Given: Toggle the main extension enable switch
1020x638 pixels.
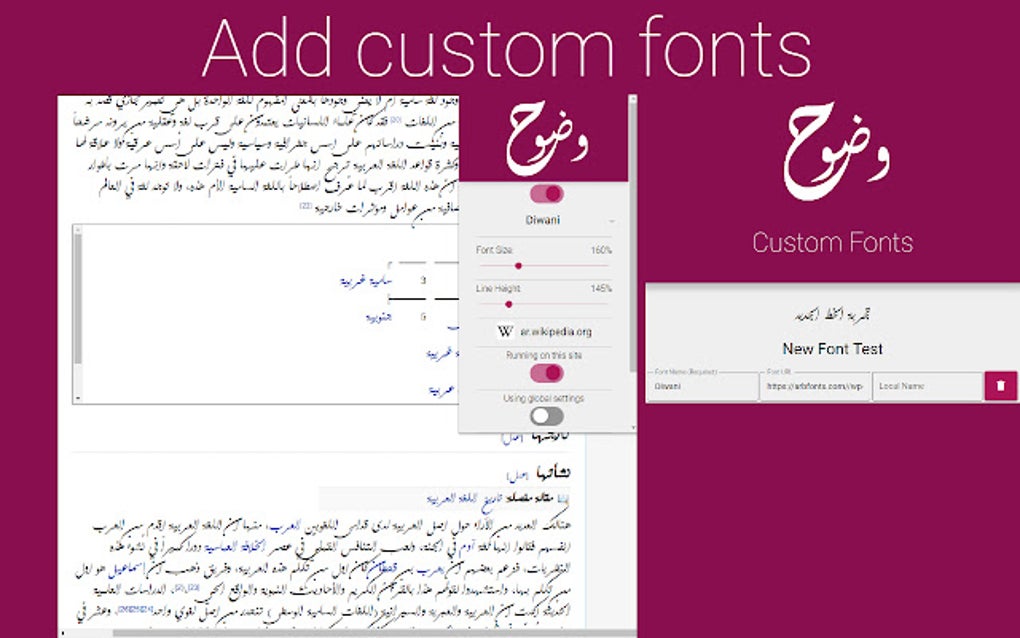Looking at the screenshot, I should [547, 194].
